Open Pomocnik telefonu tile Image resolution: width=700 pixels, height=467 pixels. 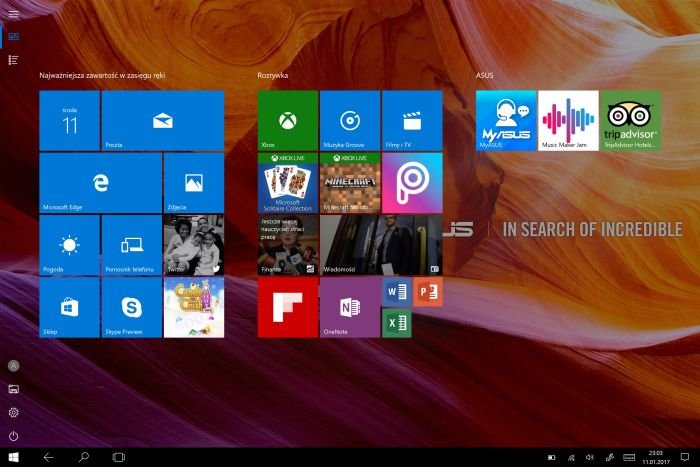pyautogui.click(x=132, y=245)
